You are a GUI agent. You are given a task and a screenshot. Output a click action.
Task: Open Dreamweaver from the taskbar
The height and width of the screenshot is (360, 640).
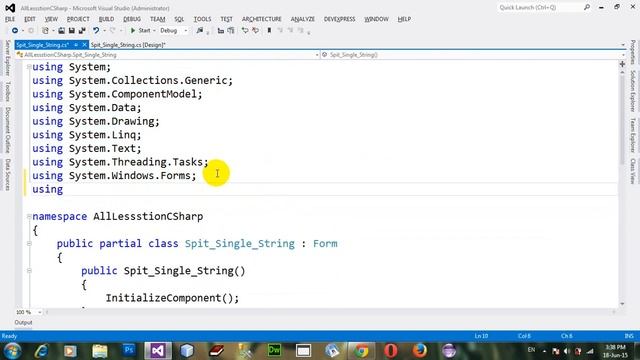tap(274, 351)
